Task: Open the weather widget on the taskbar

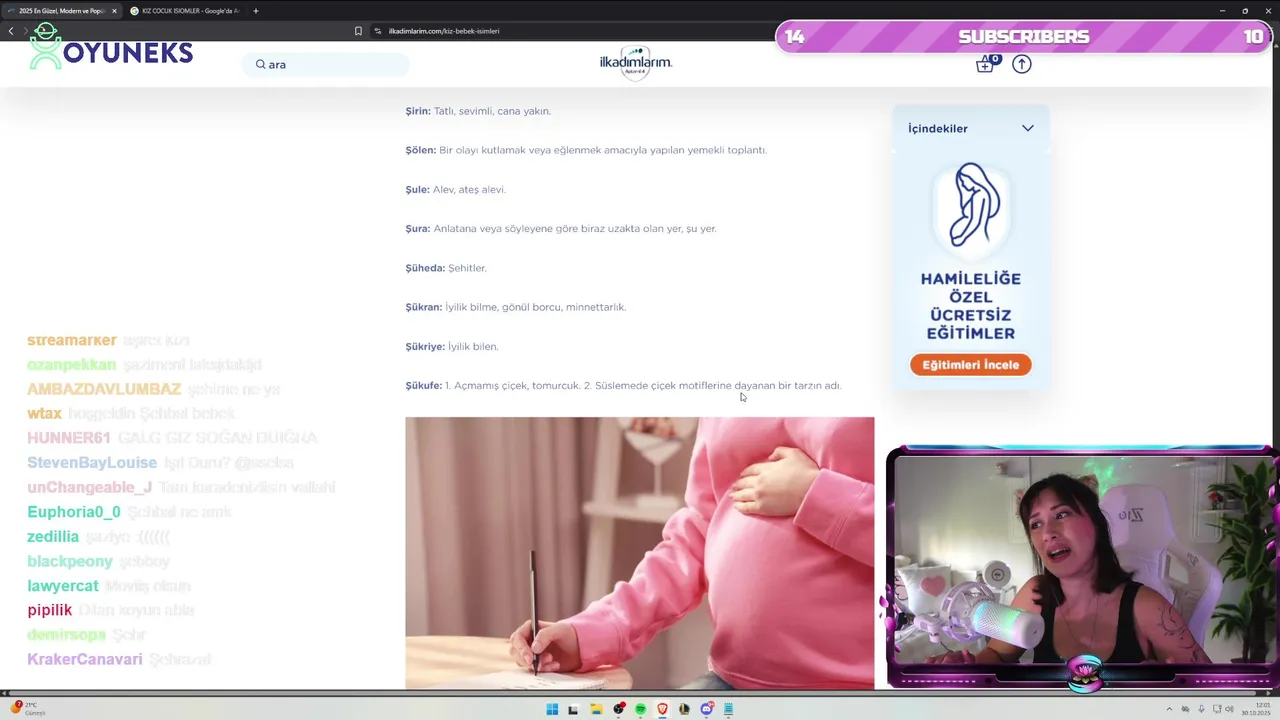Action: [x=28, y=709]
